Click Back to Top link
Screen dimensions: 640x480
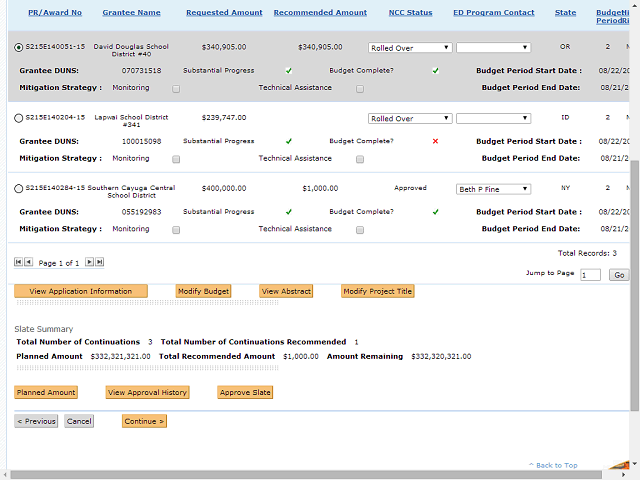[x=557, y=466]
